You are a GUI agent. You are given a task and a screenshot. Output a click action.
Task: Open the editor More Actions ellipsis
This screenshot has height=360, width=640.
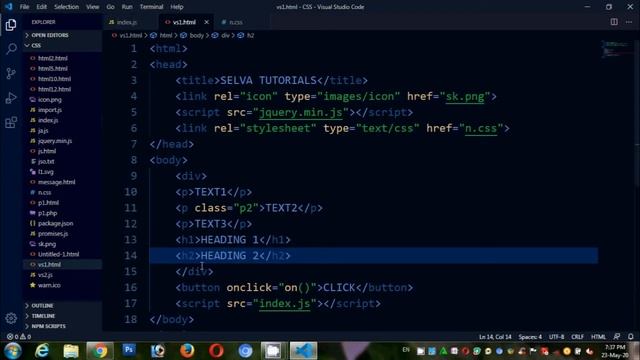(x=629, y=22)
